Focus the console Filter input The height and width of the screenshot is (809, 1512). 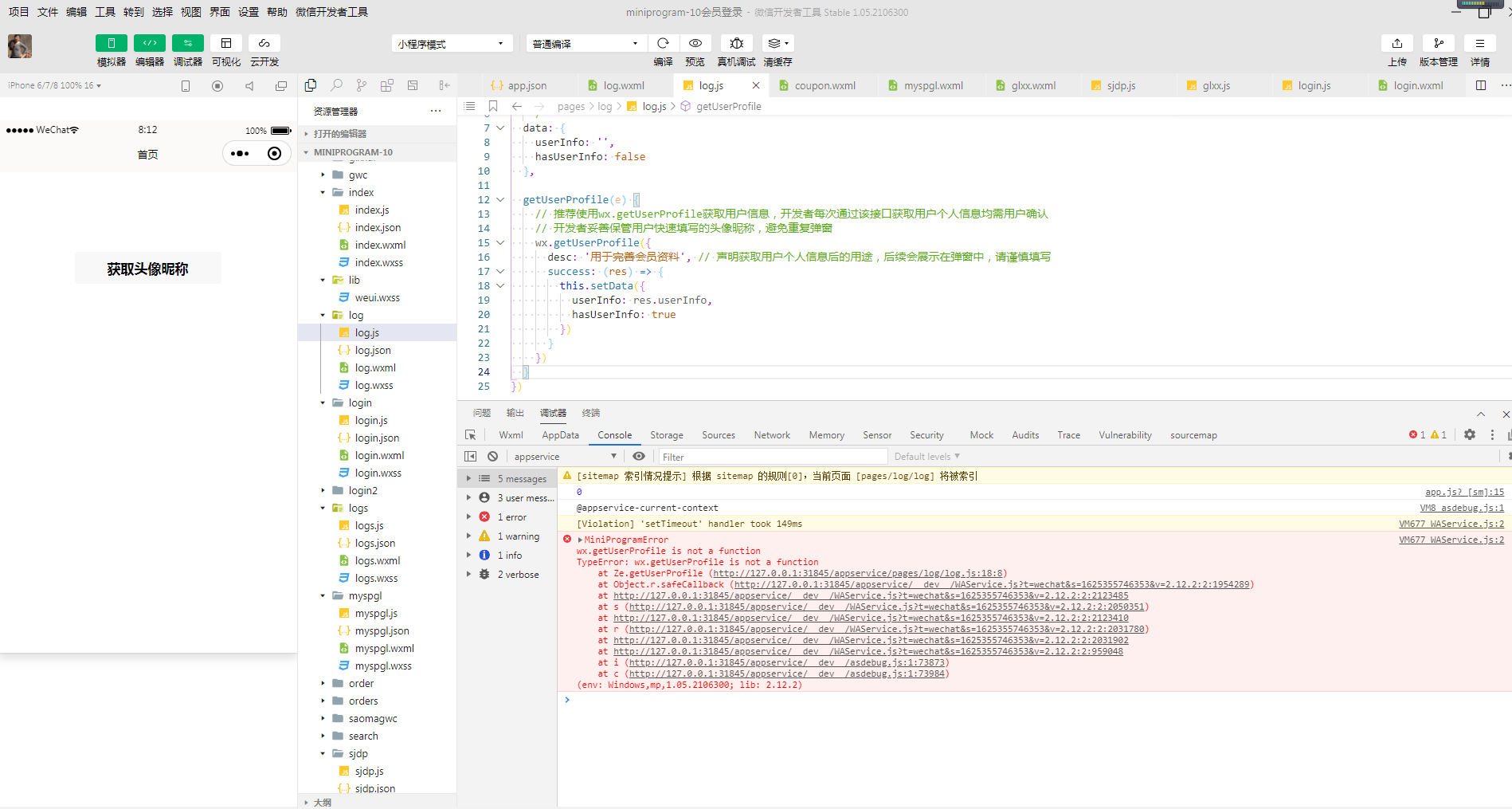(773, 457)
